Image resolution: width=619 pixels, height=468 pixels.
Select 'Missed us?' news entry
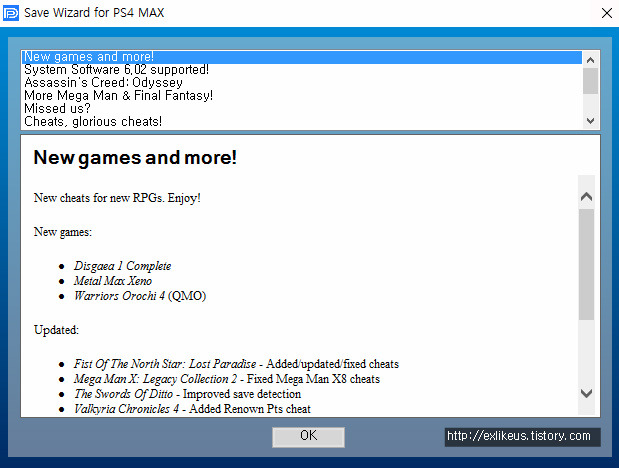tap(302, 109)
